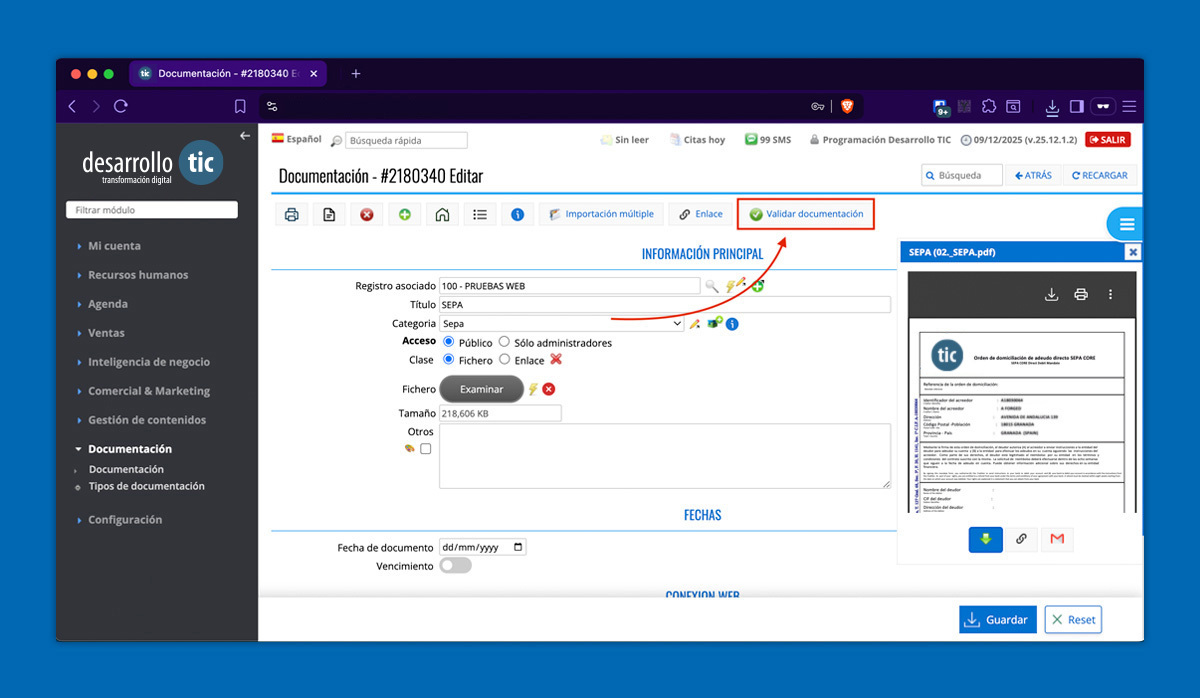Viewport: 1200px width, 698px height.
Task: Click the print document toolbar icon
Action: 291,214
